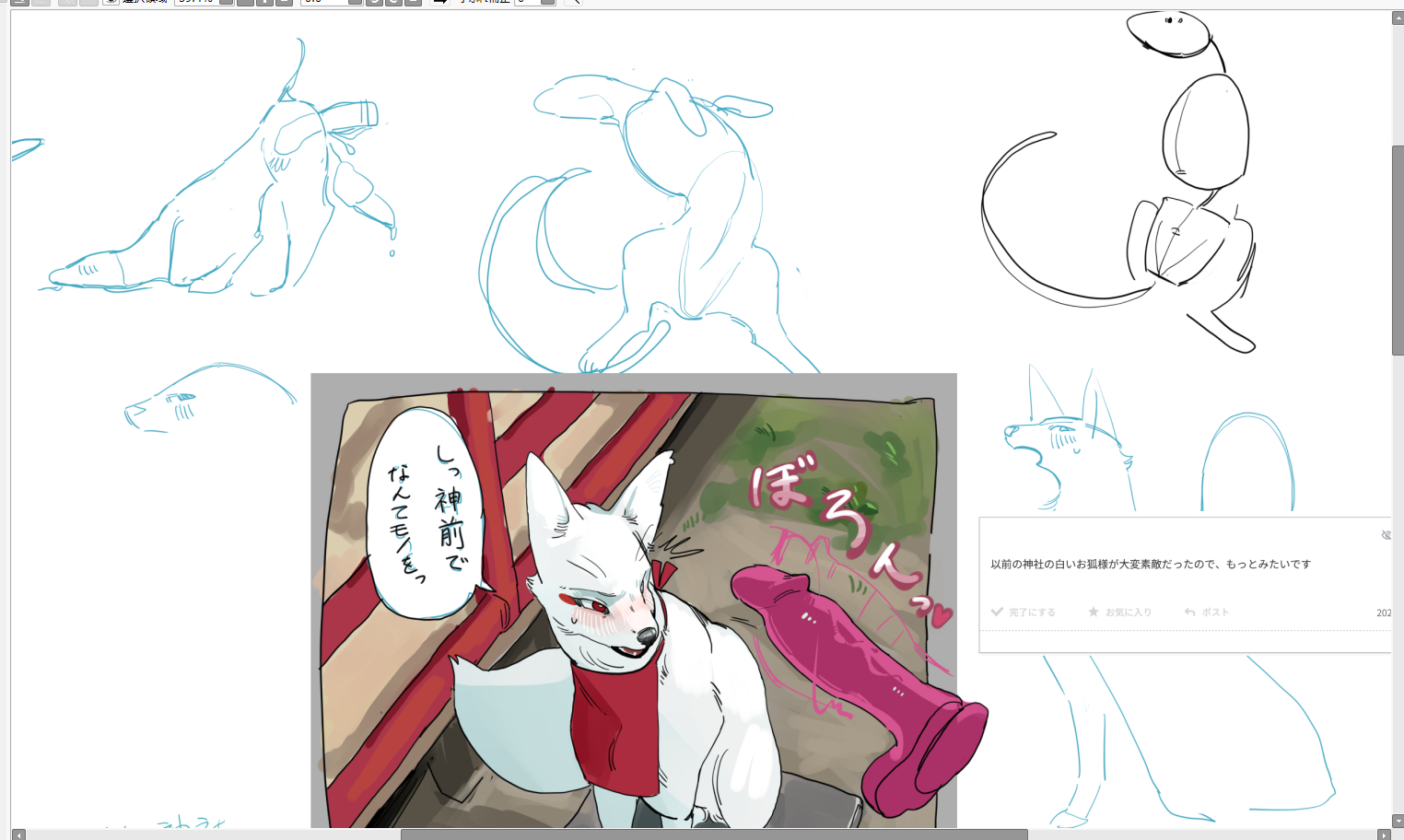Image resolution: width=1404 pixels, height=840 pixels.
Task: Toggle the 選択領域 checkbox in the top toolbar
Action: click(x=111, y=2)
